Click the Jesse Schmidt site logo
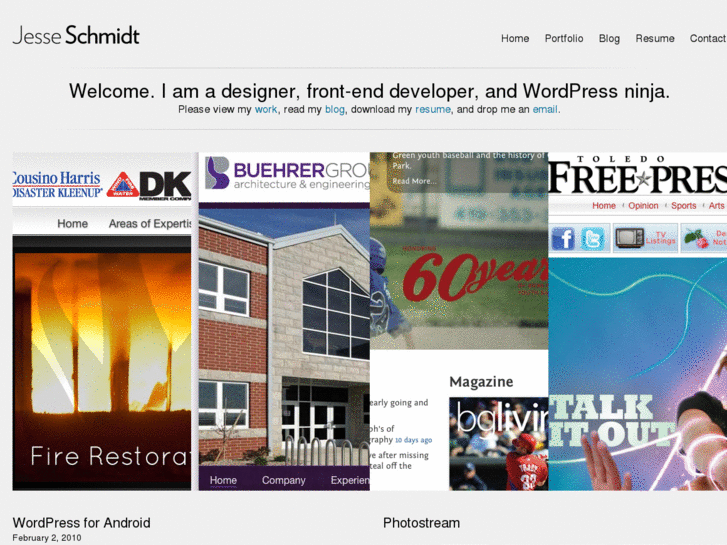 pyautogui.click(x=76, y=36)
